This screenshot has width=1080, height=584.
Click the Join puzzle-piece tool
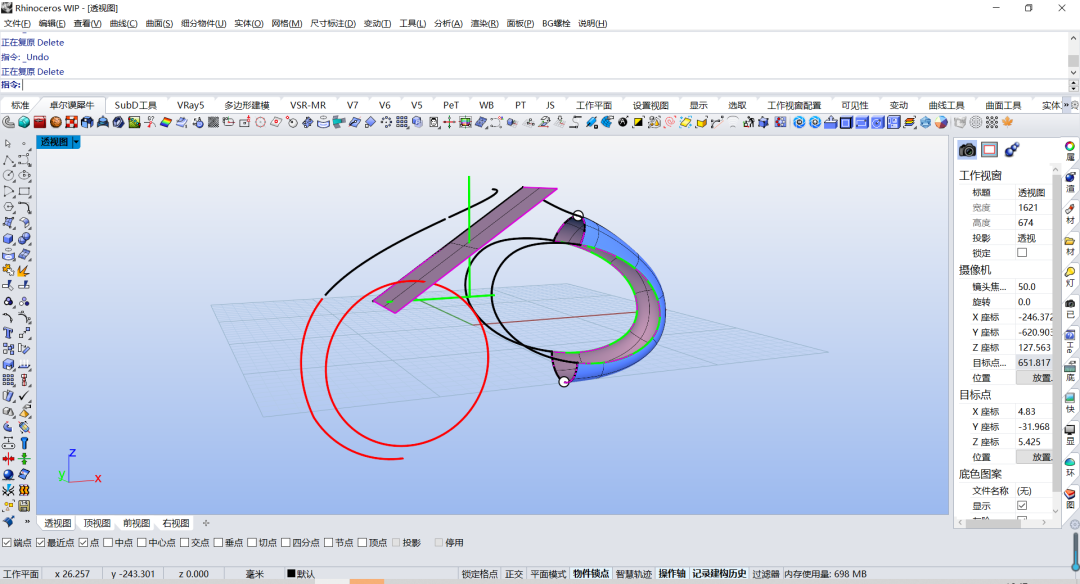coord(8,271)
